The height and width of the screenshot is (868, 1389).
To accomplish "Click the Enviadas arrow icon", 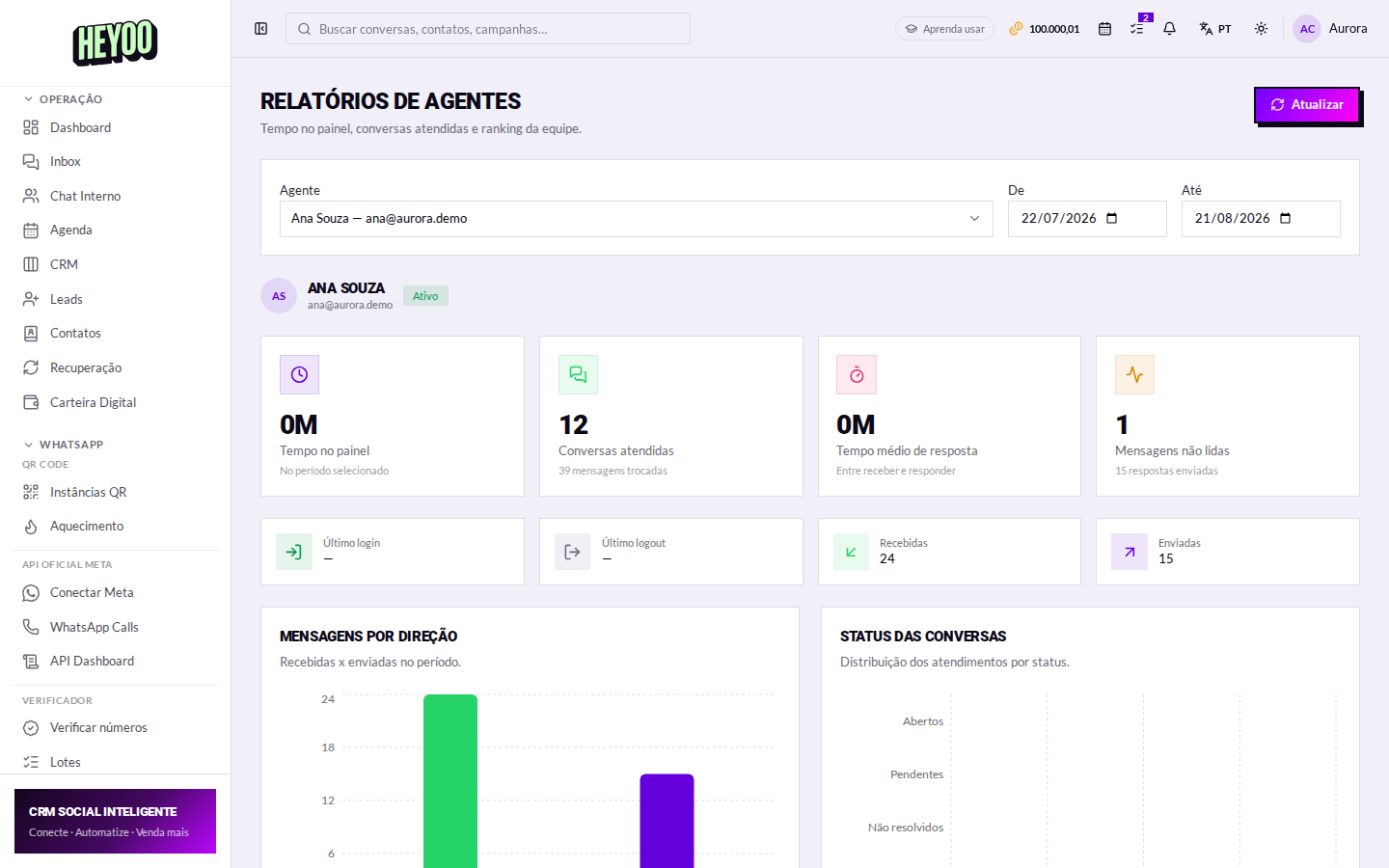I will click(1130, 552).
